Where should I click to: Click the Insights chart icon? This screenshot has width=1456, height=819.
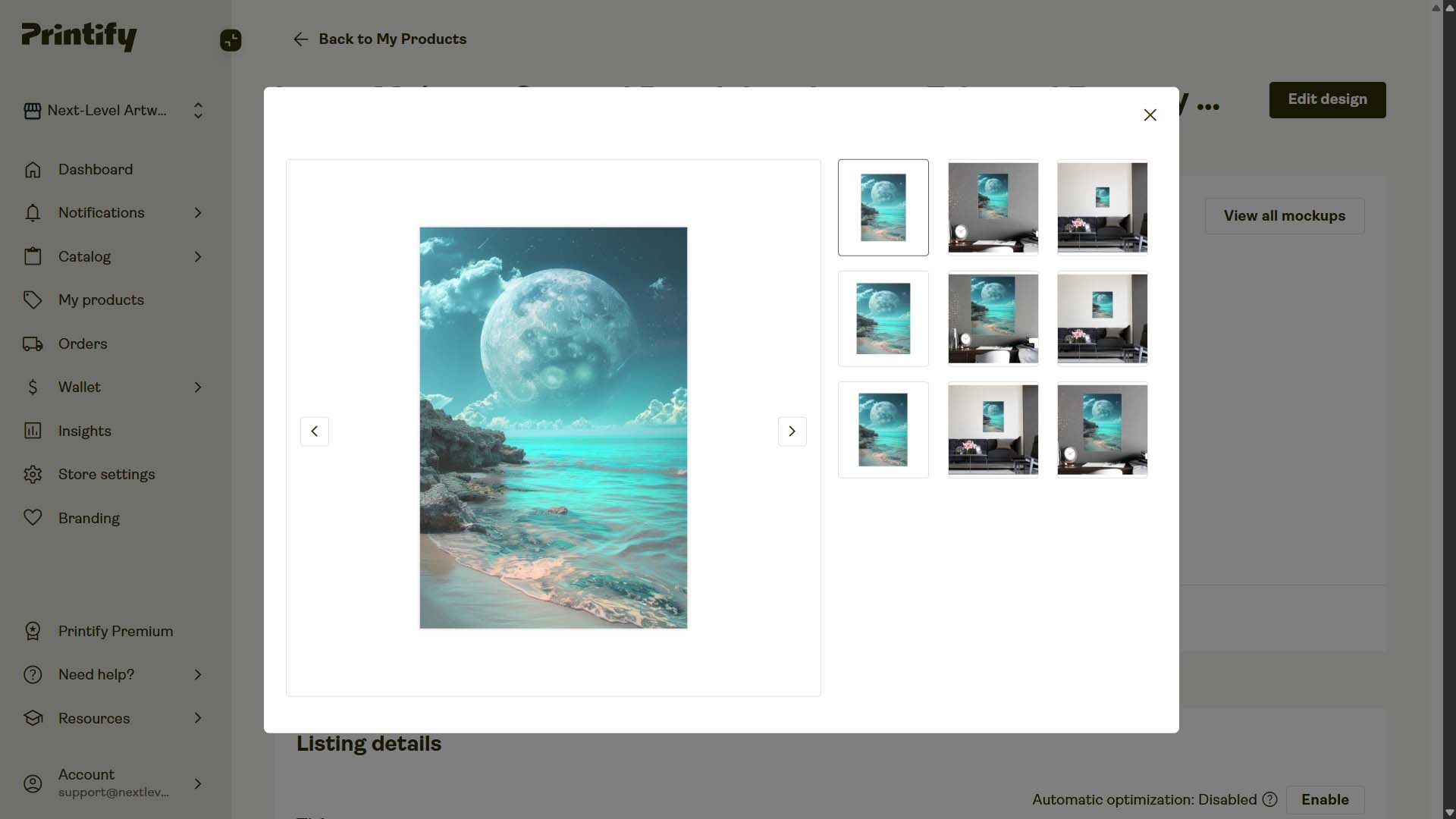point(33,431)
